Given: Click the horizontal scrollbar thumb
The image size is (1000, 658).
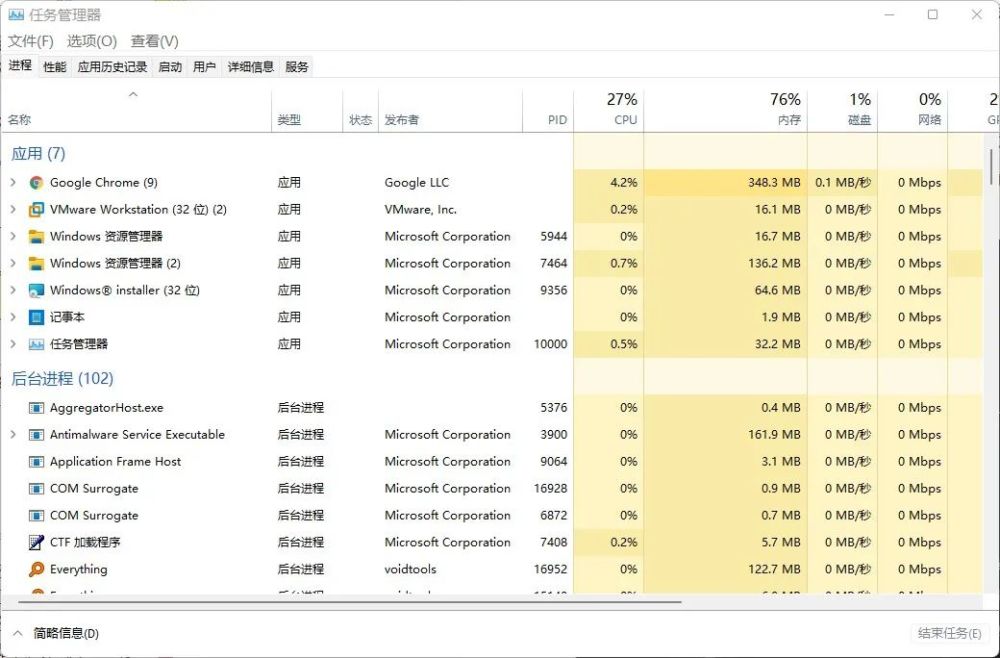Looking at the screenshot, I should [349, 601].
